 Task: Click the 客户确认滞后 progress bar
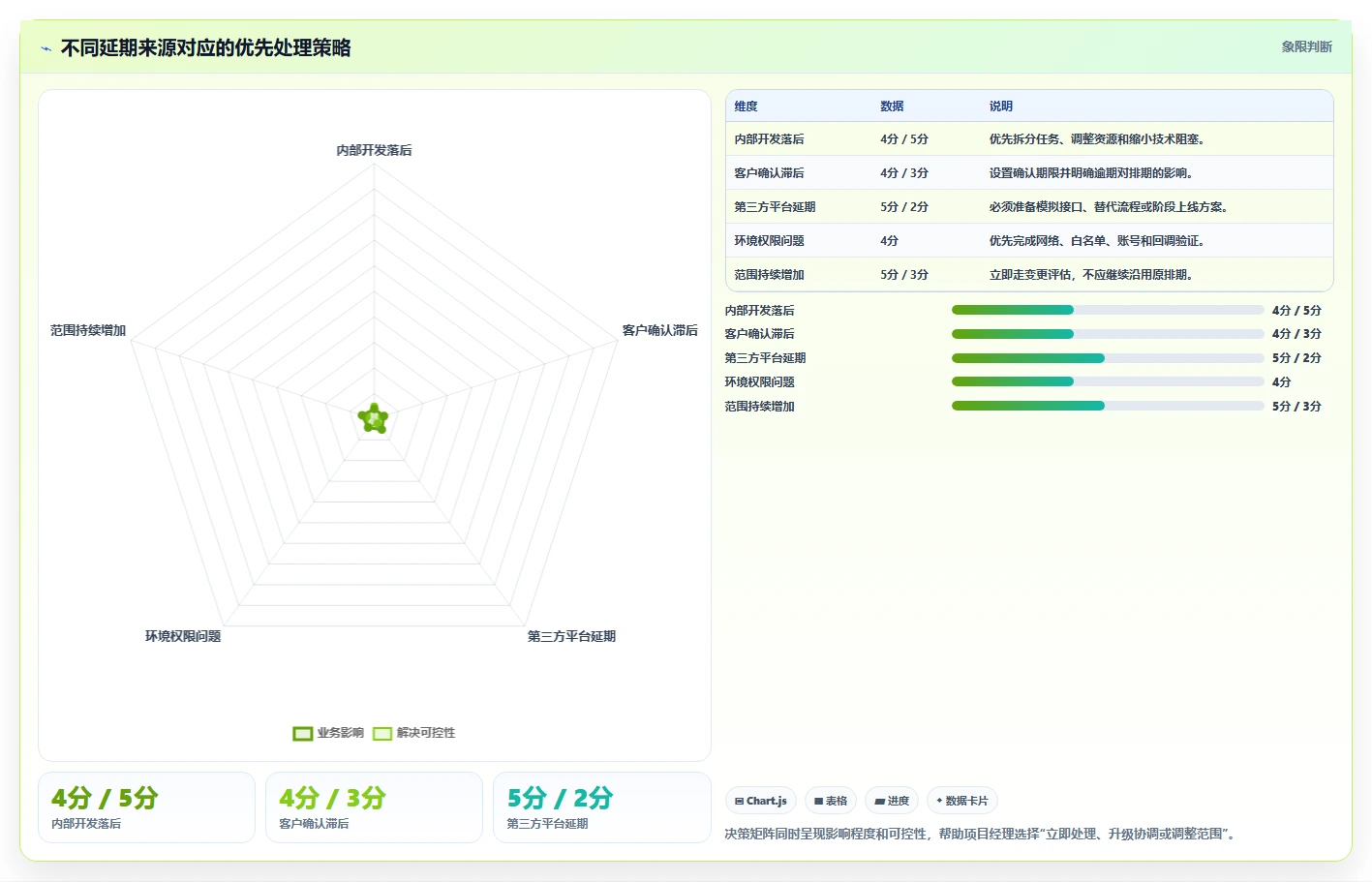pos(1108,334)
